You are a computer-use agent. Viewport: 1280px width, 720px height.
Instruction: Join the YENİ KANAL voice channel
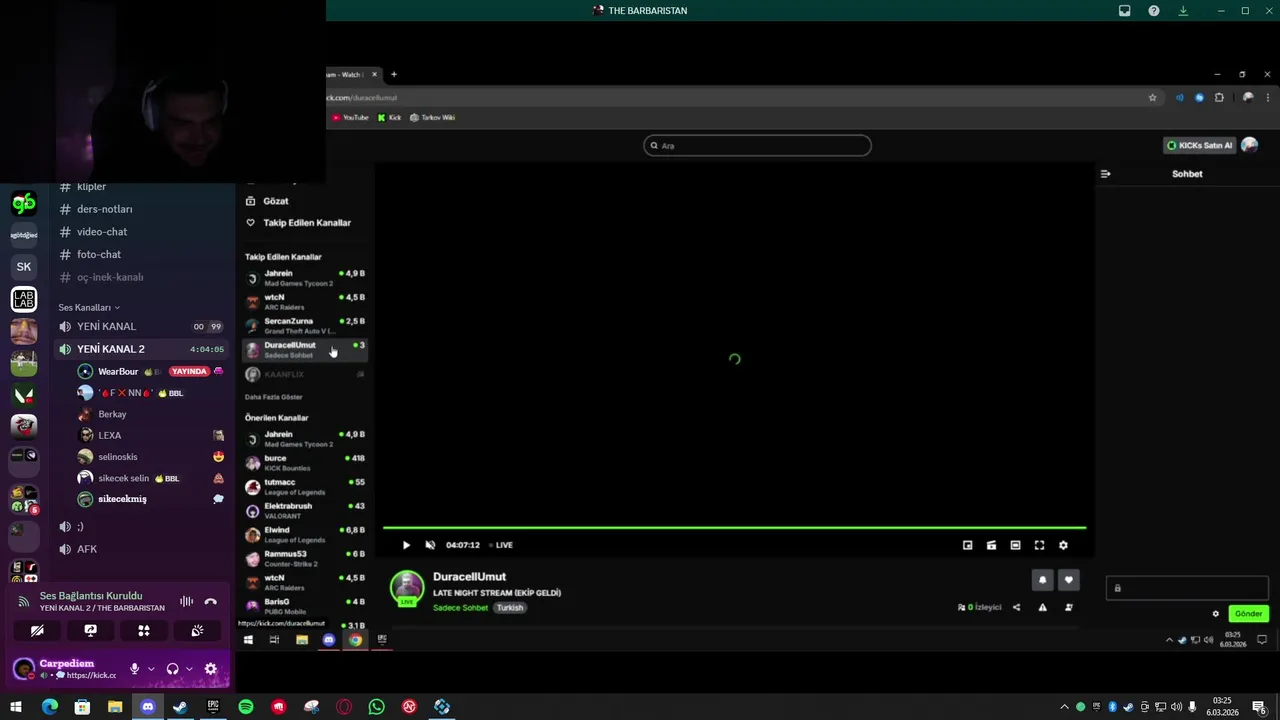point(141,327)
